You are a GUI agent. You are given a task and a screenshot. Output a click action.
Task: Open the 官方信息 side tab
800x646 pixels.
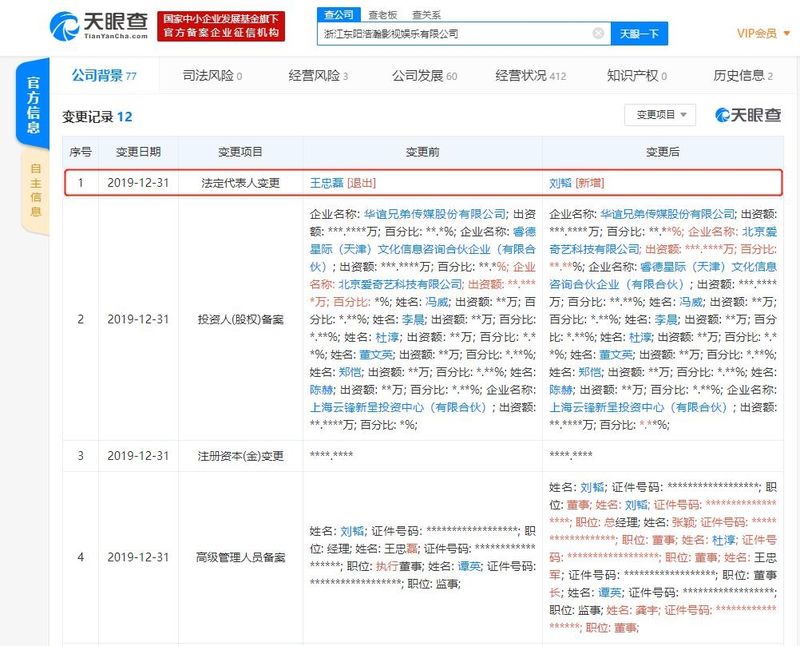click(x=33, y=105)
